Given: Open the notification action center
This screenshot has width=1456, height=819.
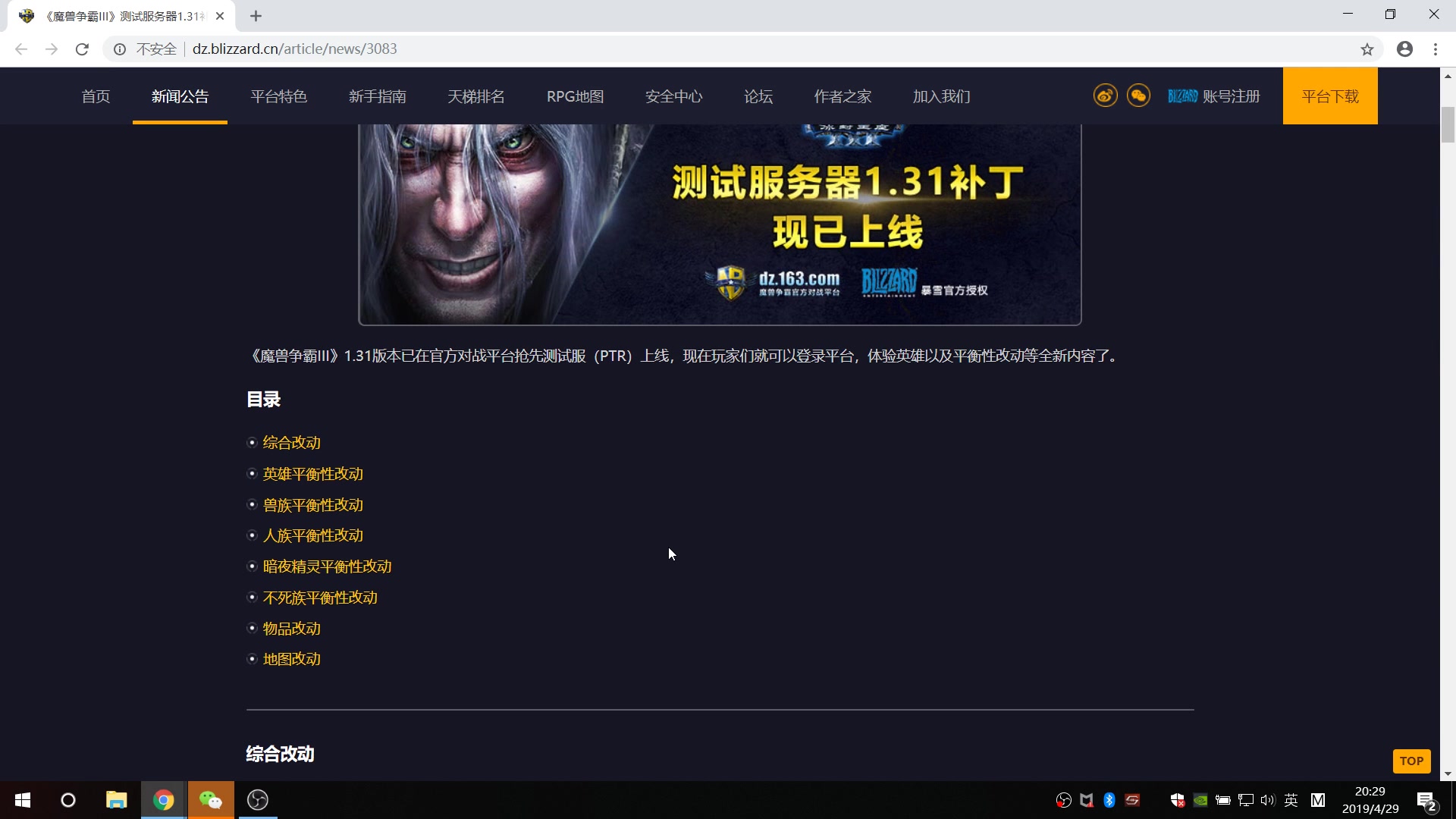Looking at the screenshot, I should pyautogui.click(x=1426, y=801).
